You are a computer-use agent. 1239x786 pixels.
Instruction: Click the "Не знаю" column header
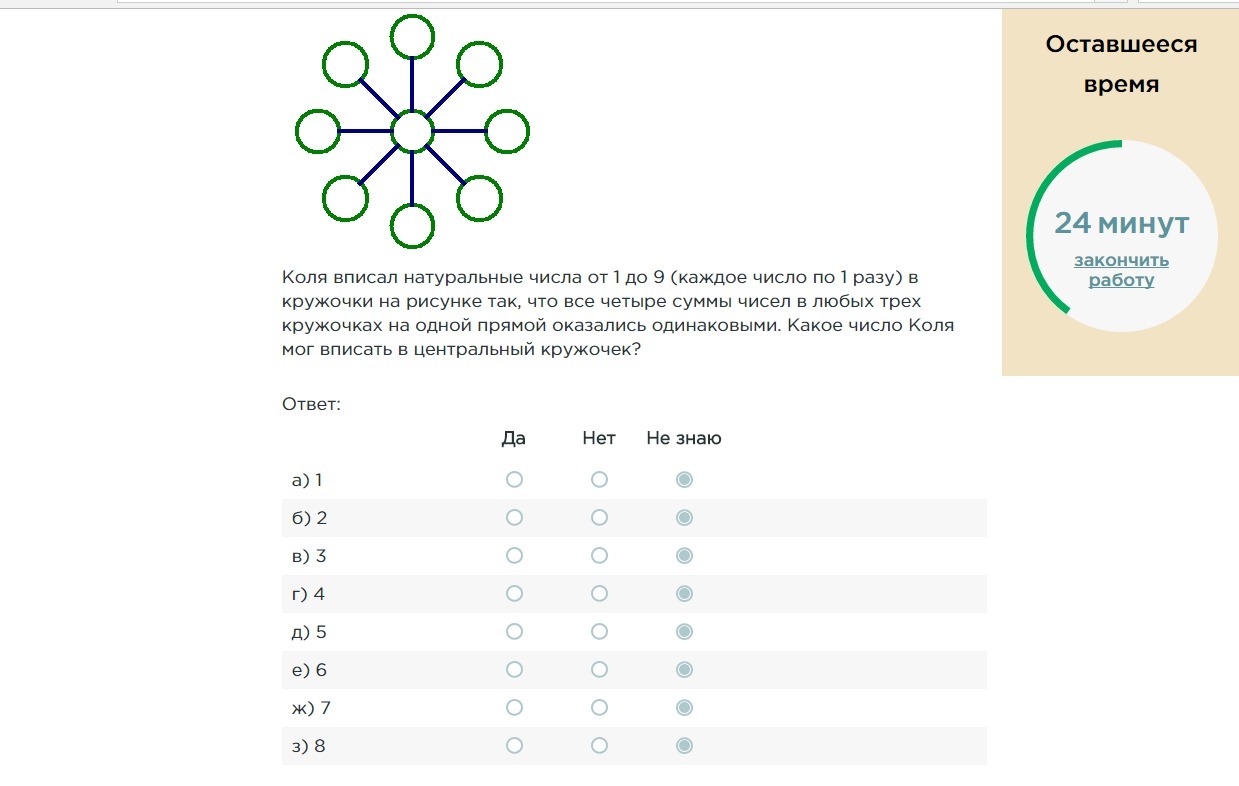click(684, 438)
